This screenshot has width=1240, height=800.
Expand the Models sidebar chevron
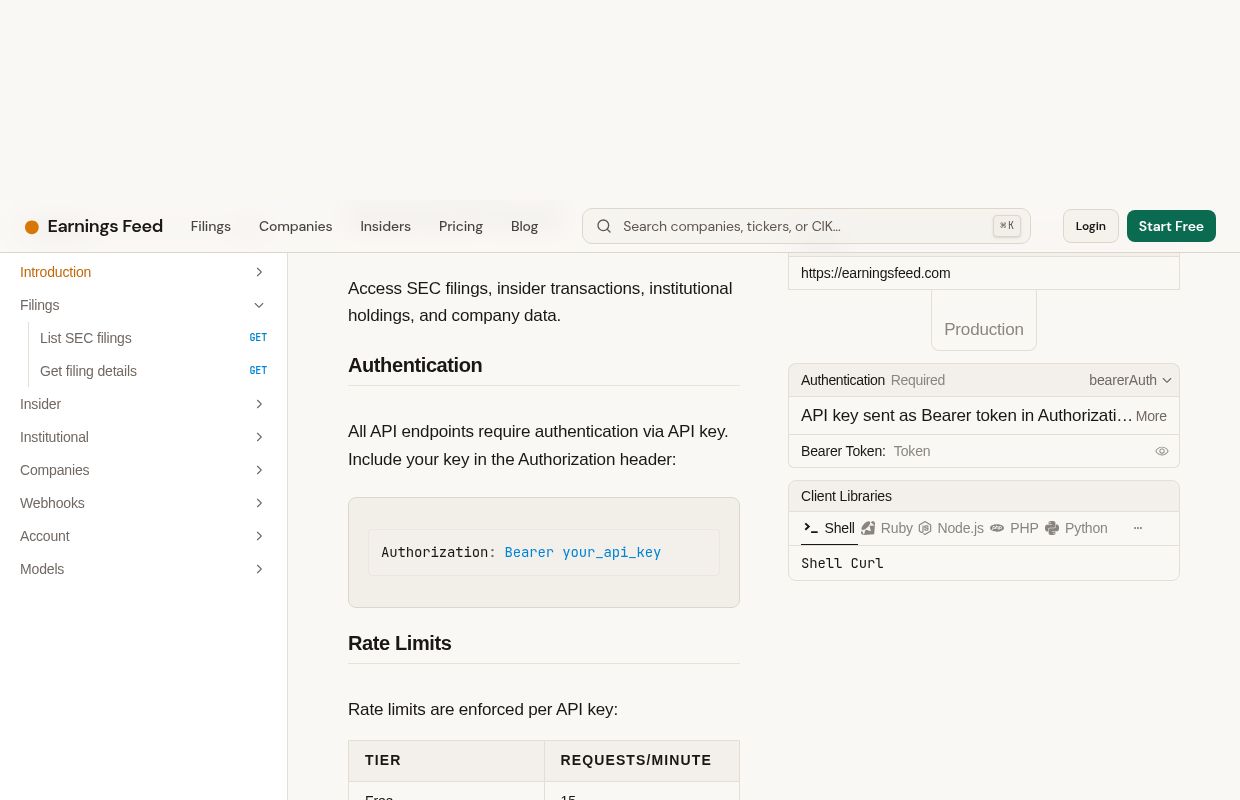[259, 569]
